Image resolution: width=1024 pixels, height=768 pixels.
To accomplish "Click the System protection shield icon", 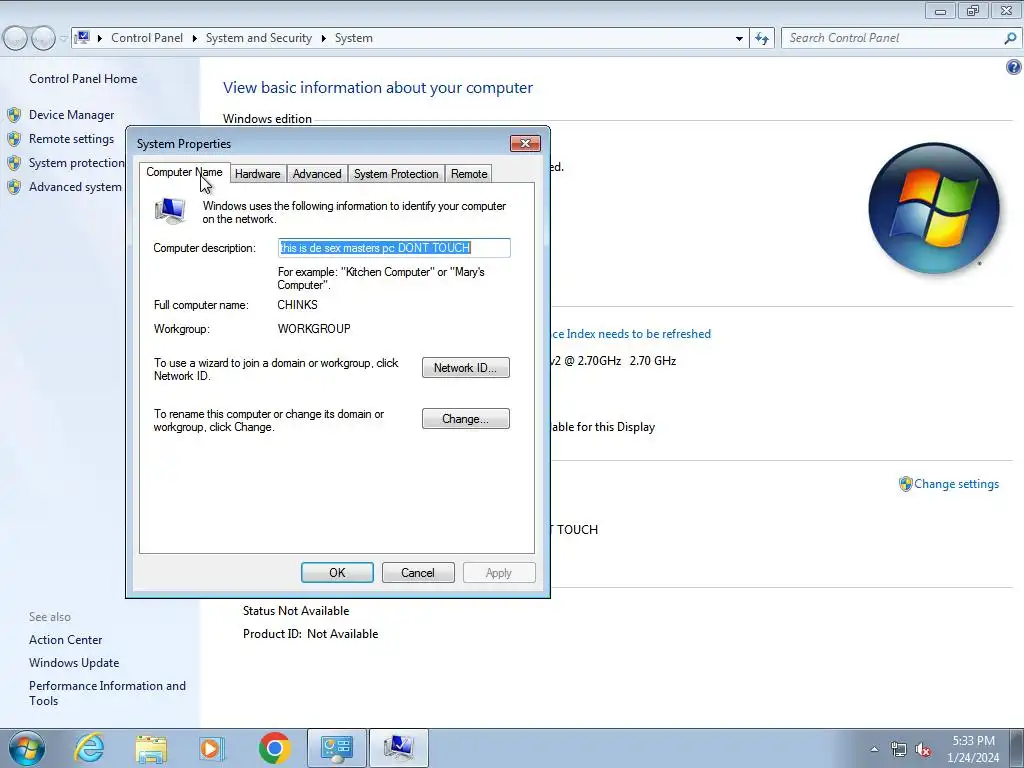I will pyautogui.click(x=14, y=163).
